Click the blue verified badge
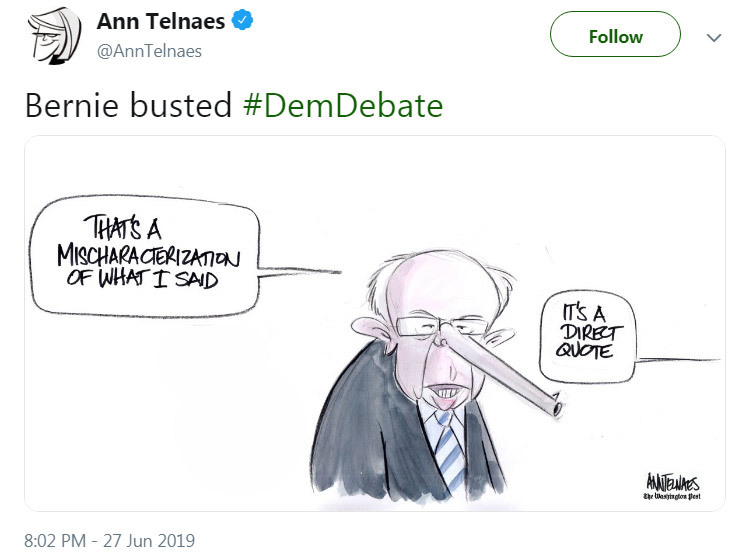 (x=241, y=21)
